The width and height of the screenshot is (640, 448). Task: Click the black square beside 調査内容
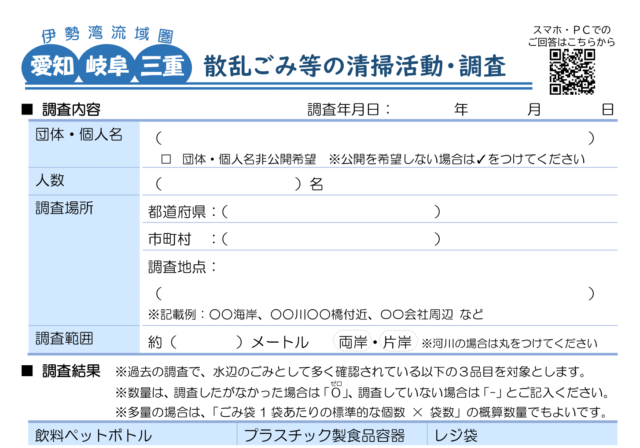(27, 109)
